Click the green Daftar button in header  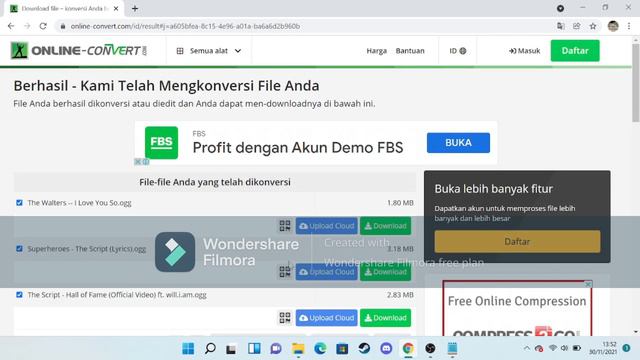click(575, 51)
